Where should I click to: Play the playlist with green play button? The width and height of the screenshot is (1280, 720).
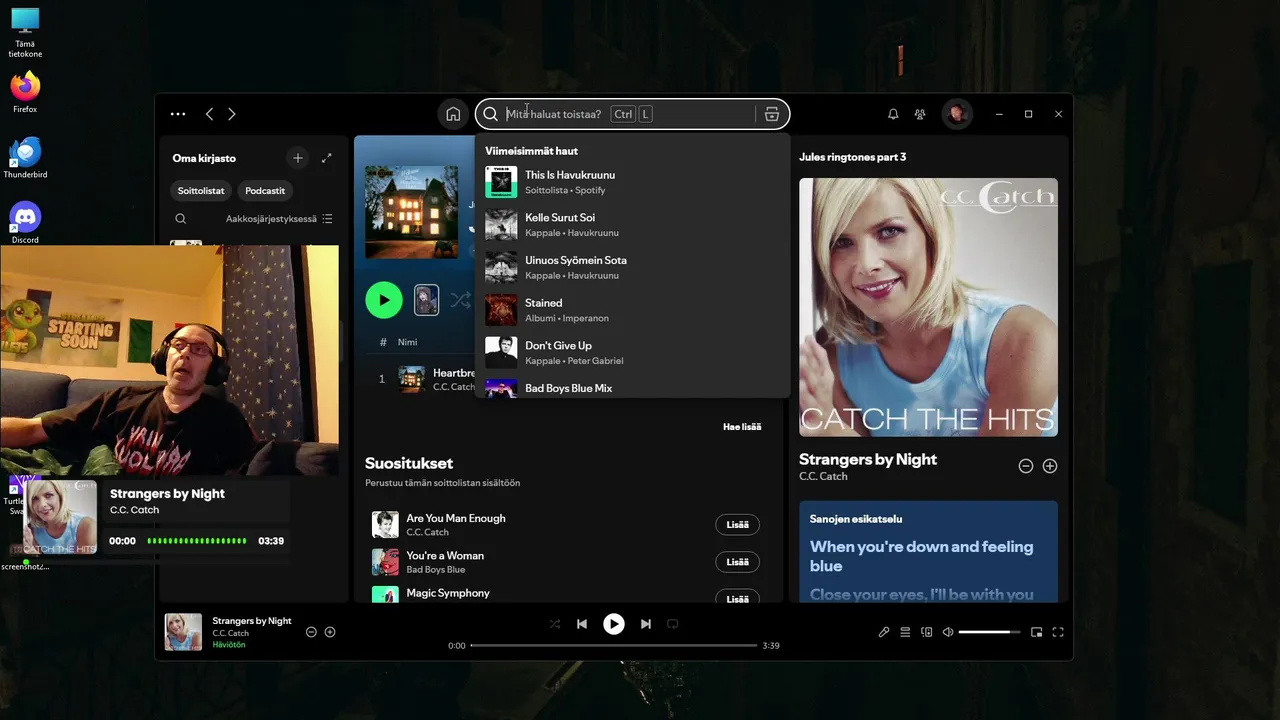384,300
